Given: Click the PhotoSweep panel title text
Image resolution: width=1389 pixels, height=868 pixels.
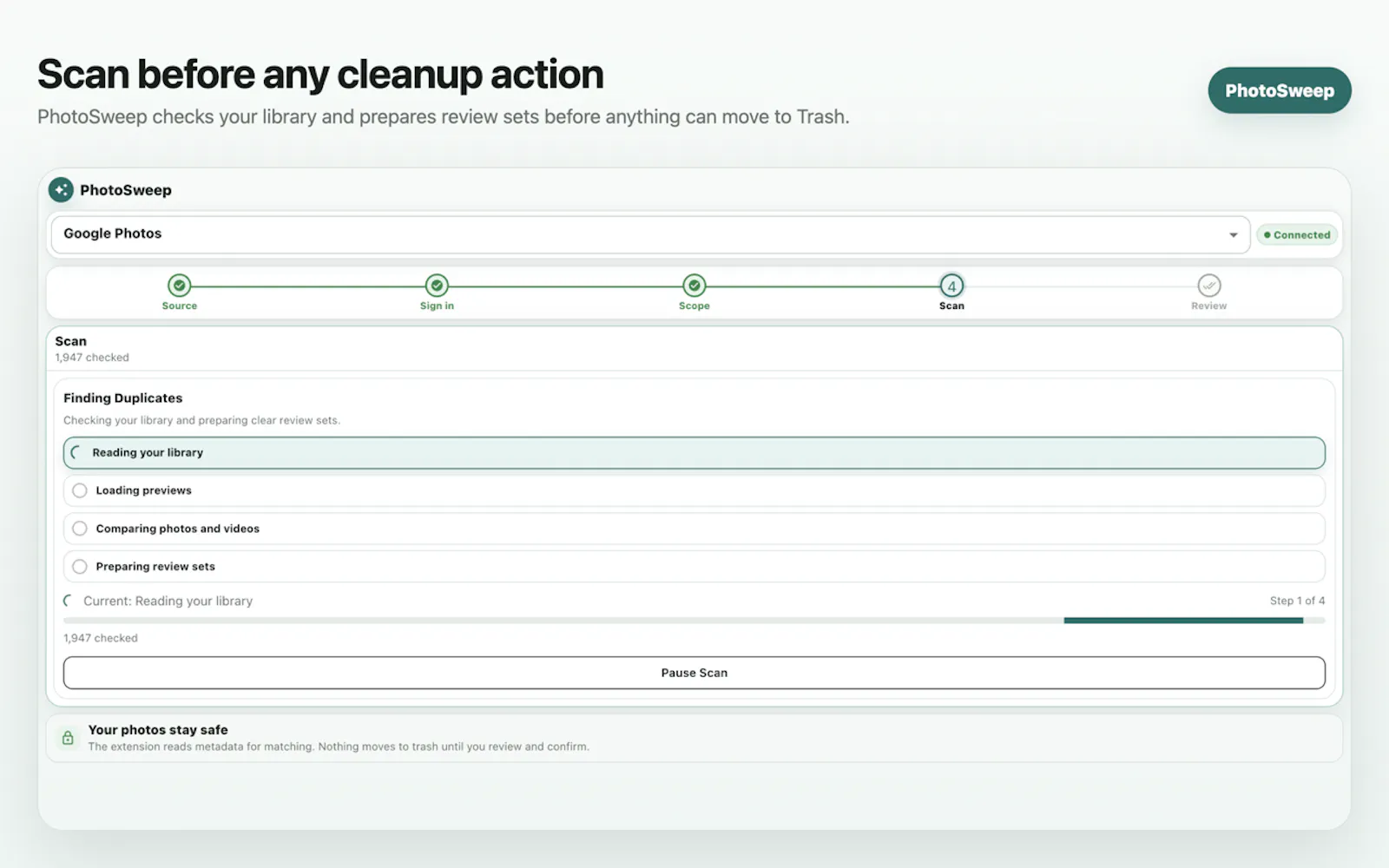Looking at the screenshot, I should point(126,190).
